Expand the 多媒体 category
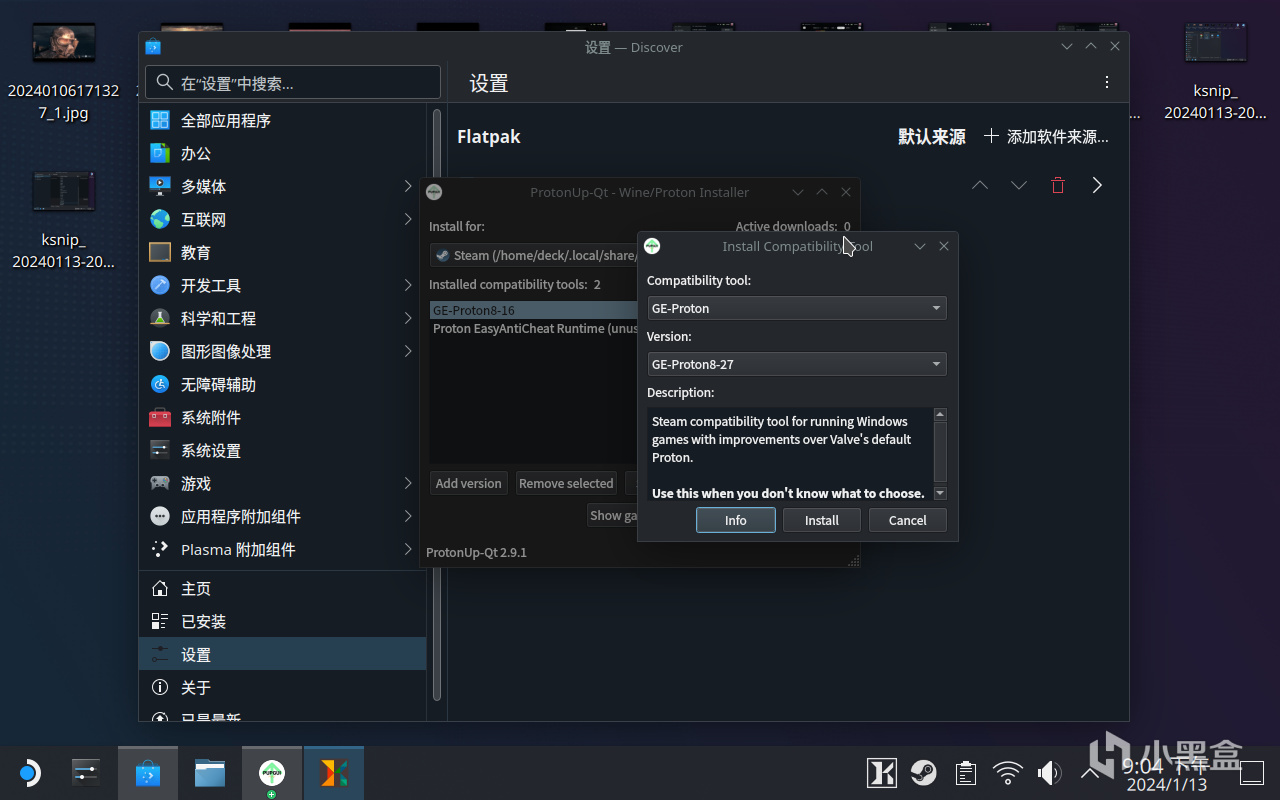 click(x=408, y=186)
